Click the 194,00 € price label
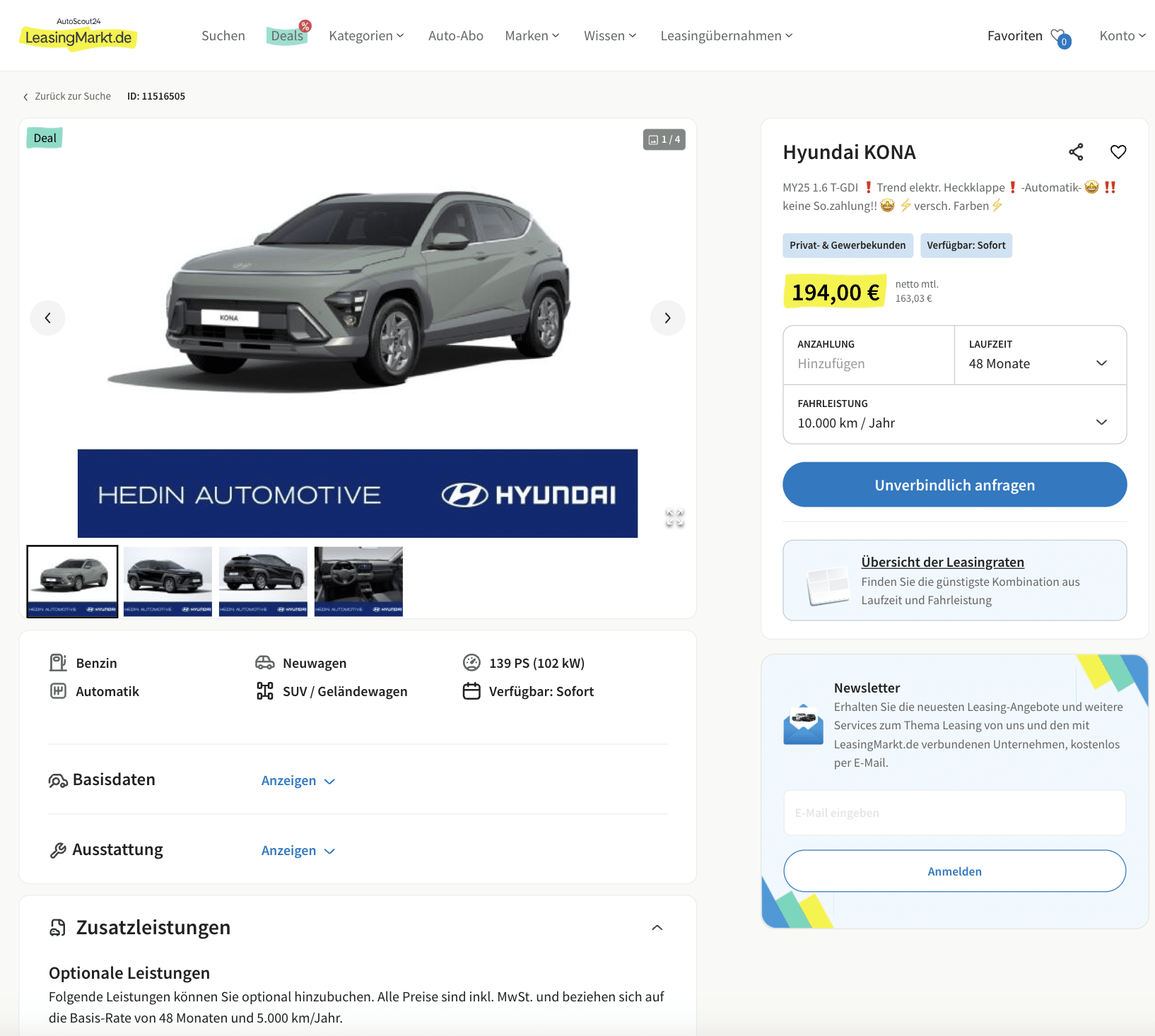Image resolution: width=1155 pixels, height=1036 pixels. pos(835,292)
